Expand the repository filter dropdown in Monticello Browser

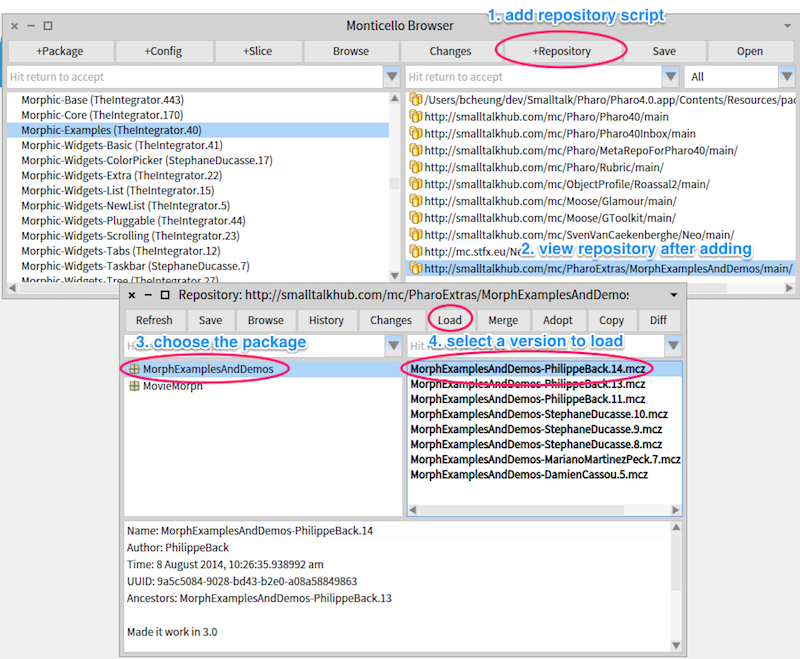click(670, 77)
